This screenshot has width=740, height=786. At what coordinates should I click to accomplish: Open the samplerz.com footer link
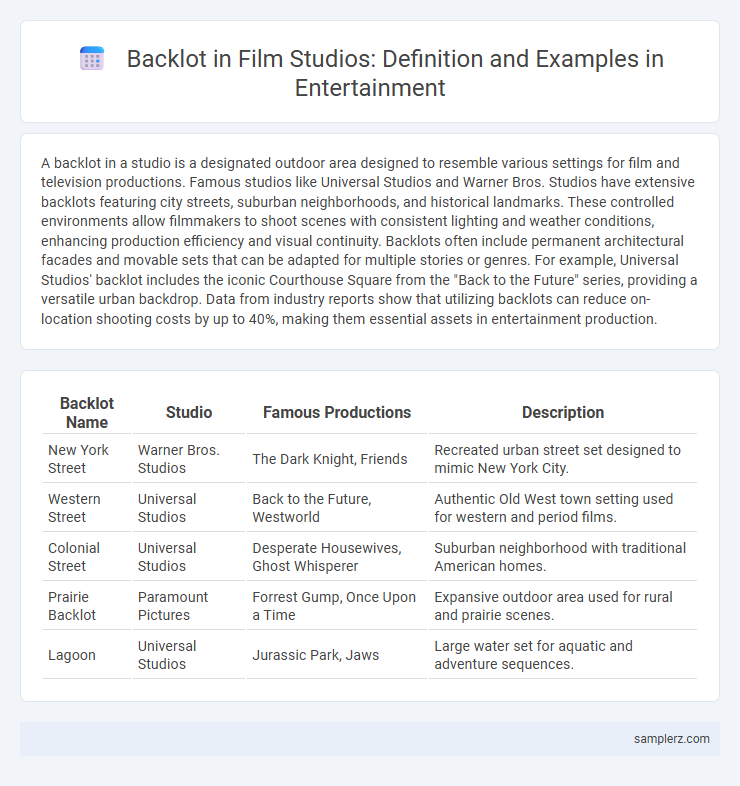click(671, 739)
